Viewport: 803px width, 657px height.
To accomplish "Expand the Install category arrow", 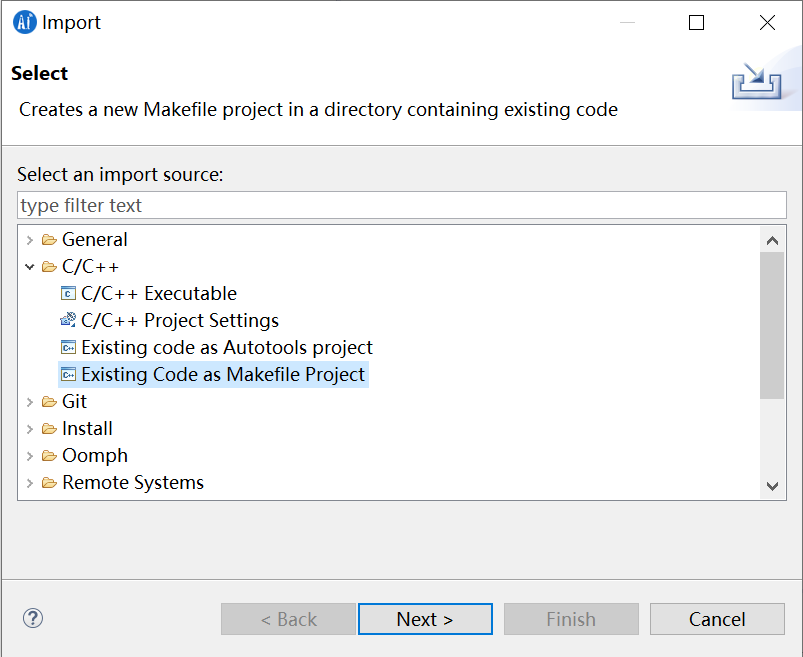I will coord(30,429).
